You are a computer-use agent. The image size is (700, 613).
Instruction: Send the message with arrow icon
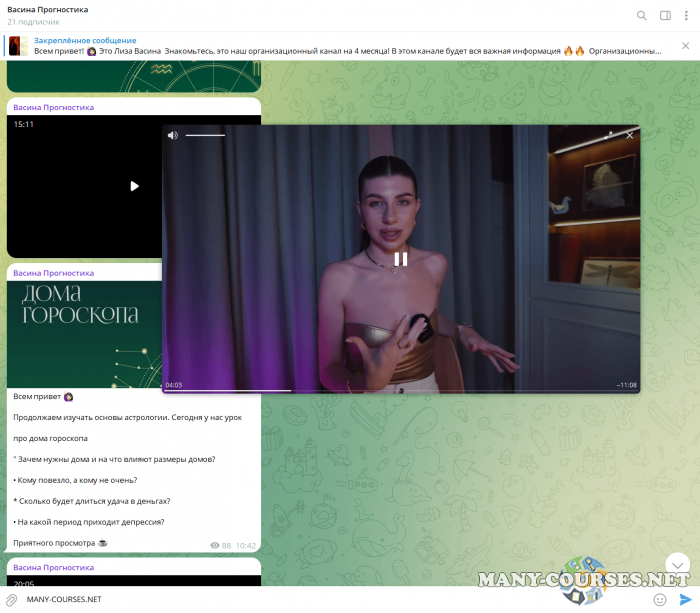click(x=686, y=599)
